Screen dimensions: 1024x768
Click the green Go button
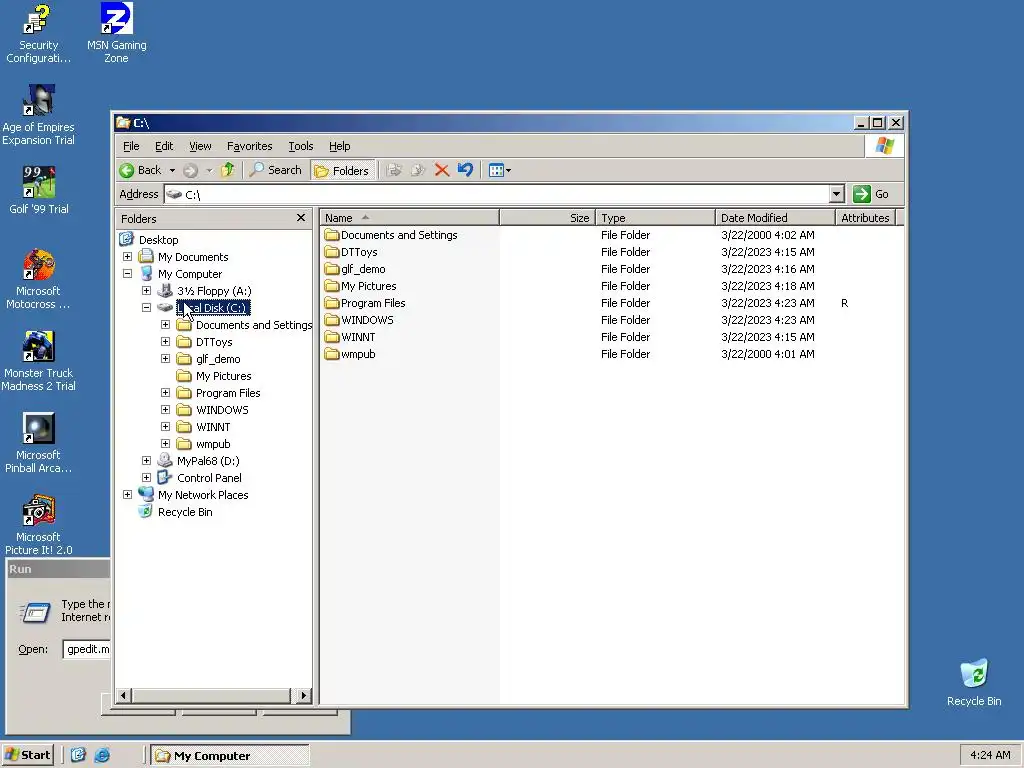(872, 194)
